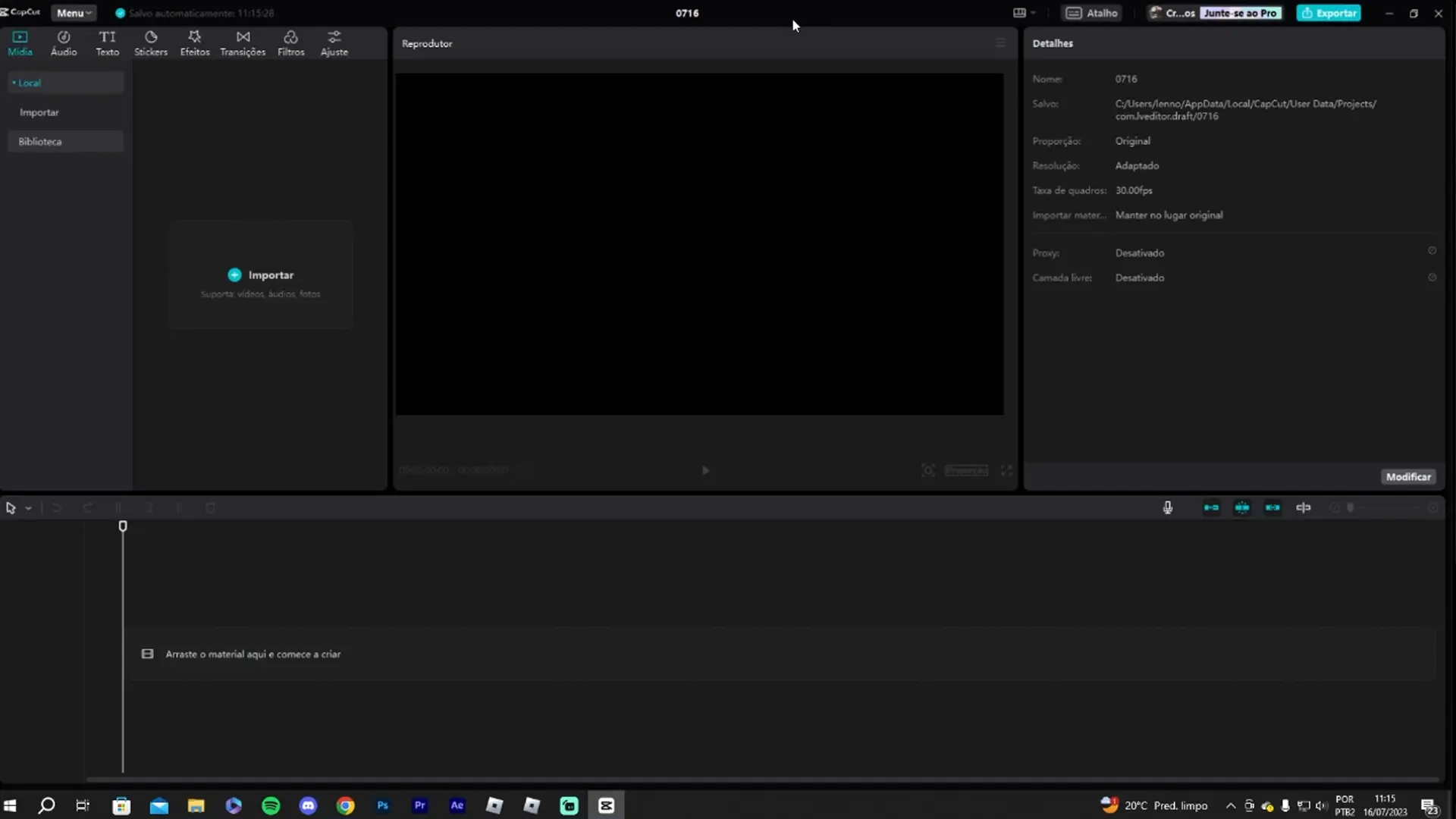Viewport: 1456px width, 819px height.
Task: Open the Filtros panel
Action: [290, 42]
